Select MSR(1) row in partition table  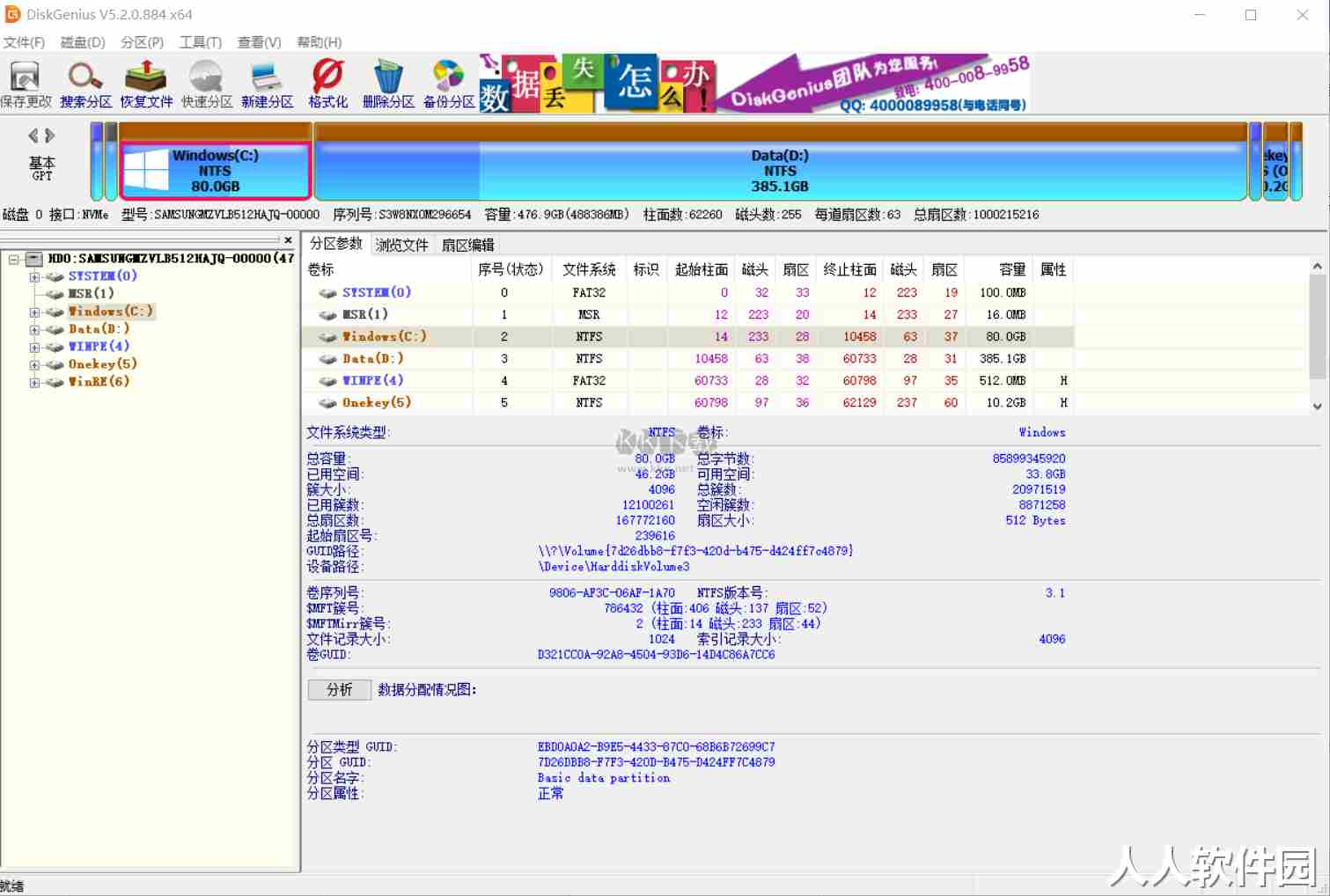688,314
